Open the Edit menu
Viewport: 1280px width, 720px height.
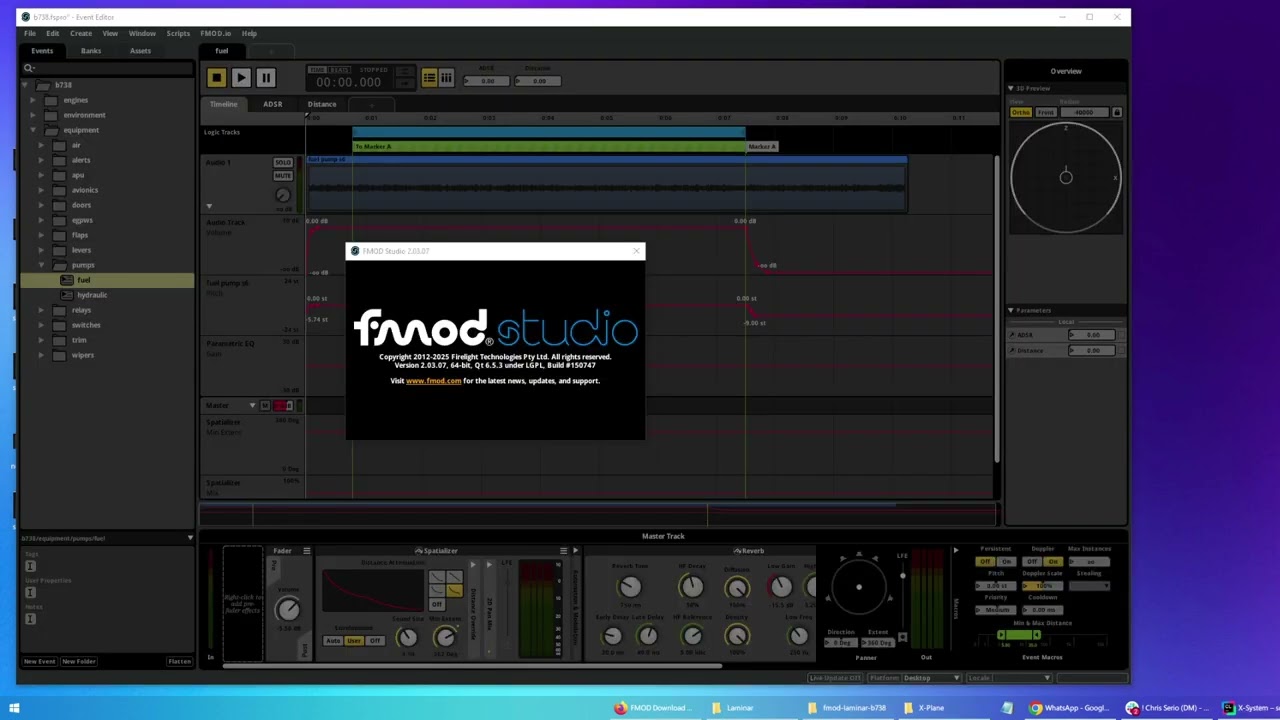52,33
